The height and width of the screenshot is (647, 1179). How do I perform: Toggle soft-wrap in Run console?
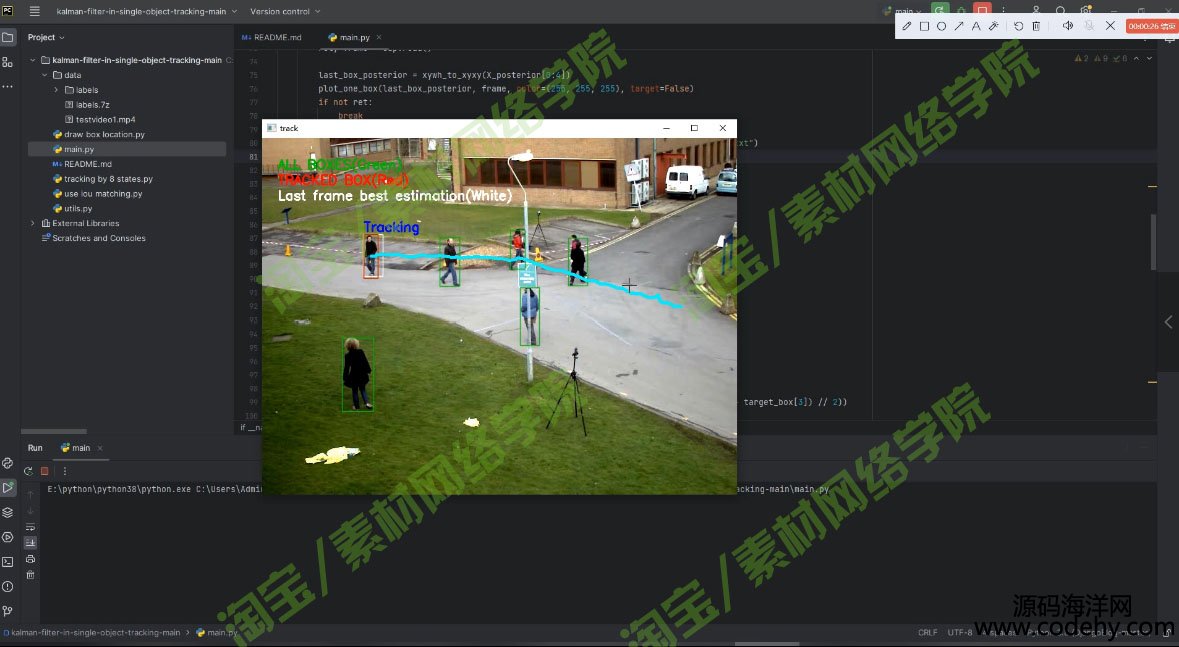[x=30, y=527]
